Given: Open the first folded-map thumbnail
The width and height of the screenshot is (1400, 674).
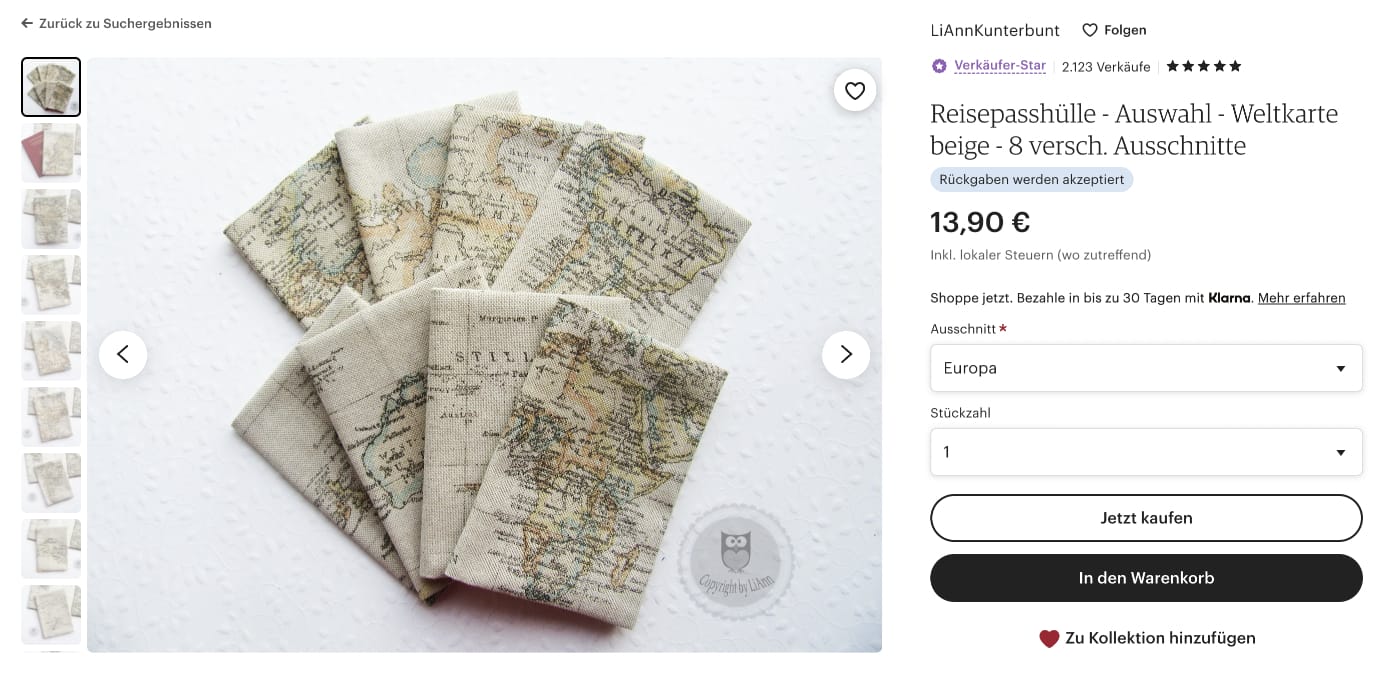Looking at the screenshot, I should tap(51, 87).
